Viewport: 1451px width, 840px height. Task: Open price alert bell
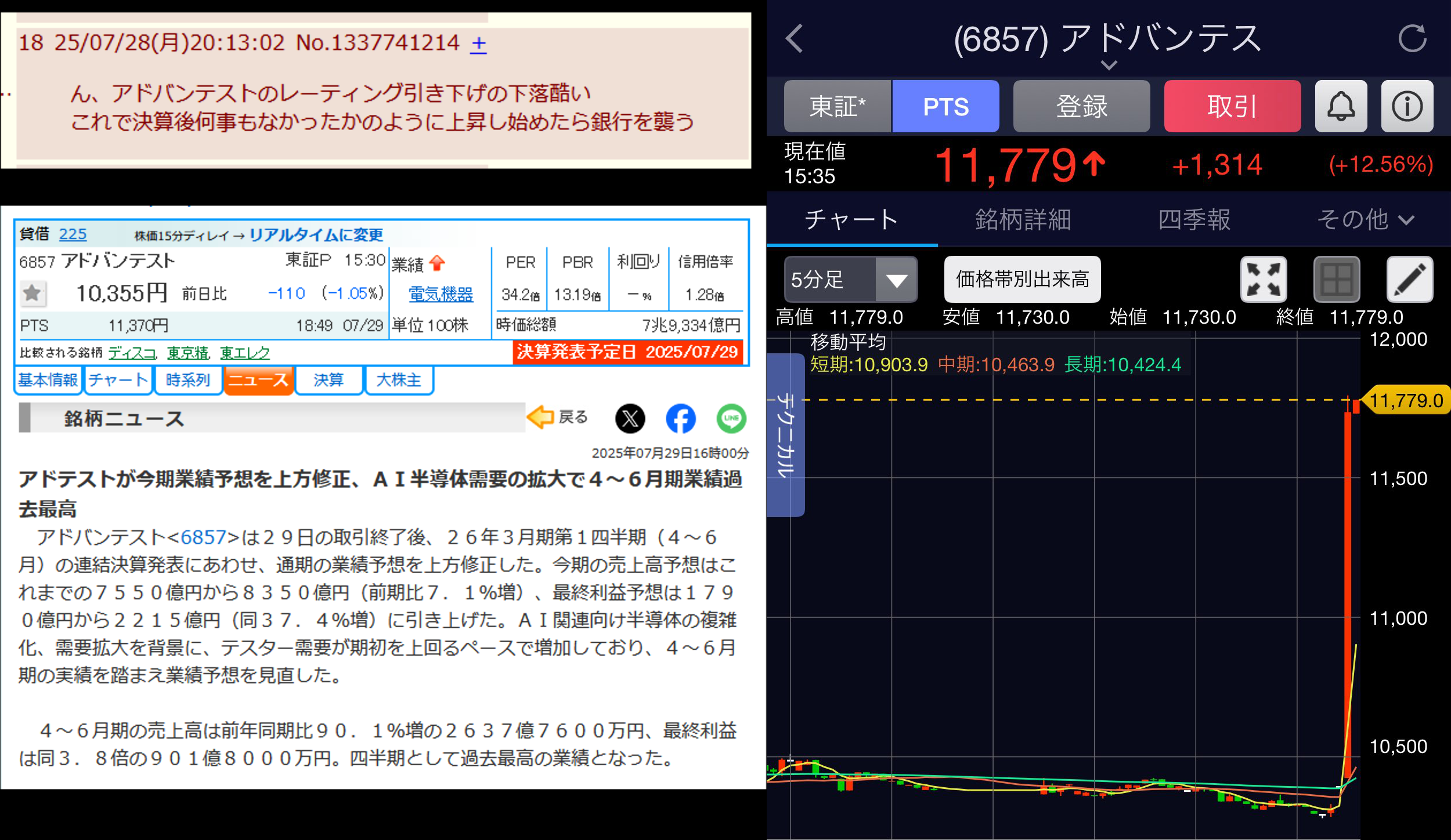[x=1341, y=106]
